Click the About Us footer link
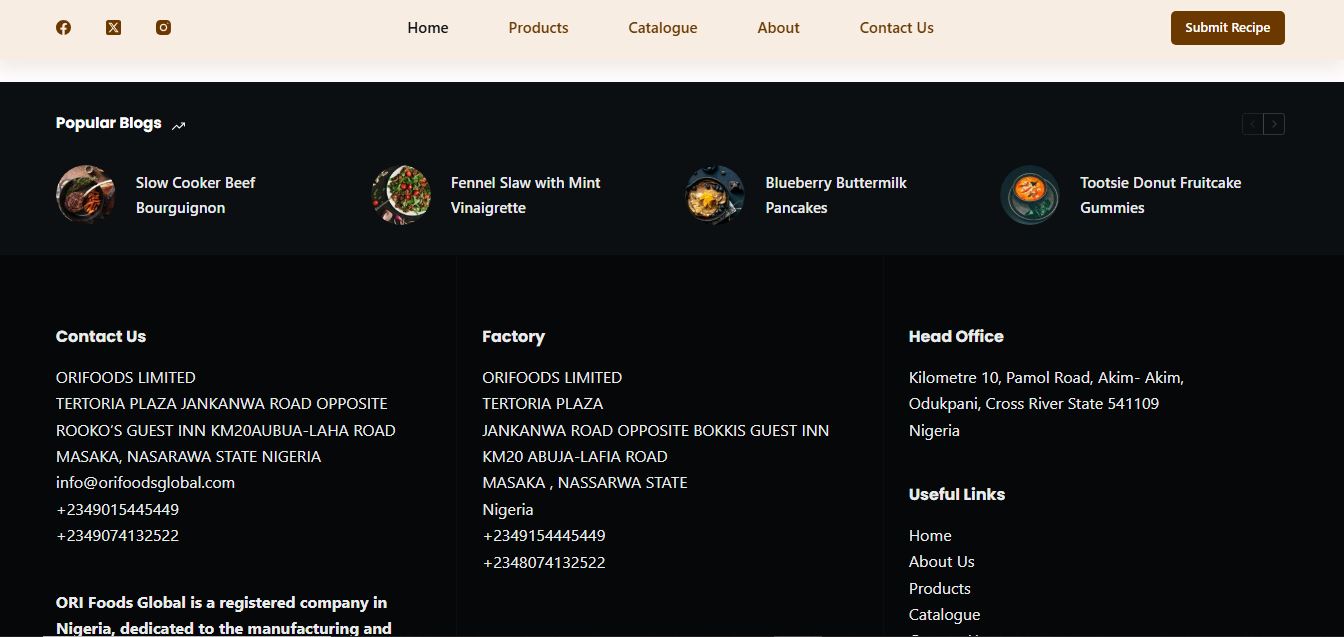 coord(941,562)
